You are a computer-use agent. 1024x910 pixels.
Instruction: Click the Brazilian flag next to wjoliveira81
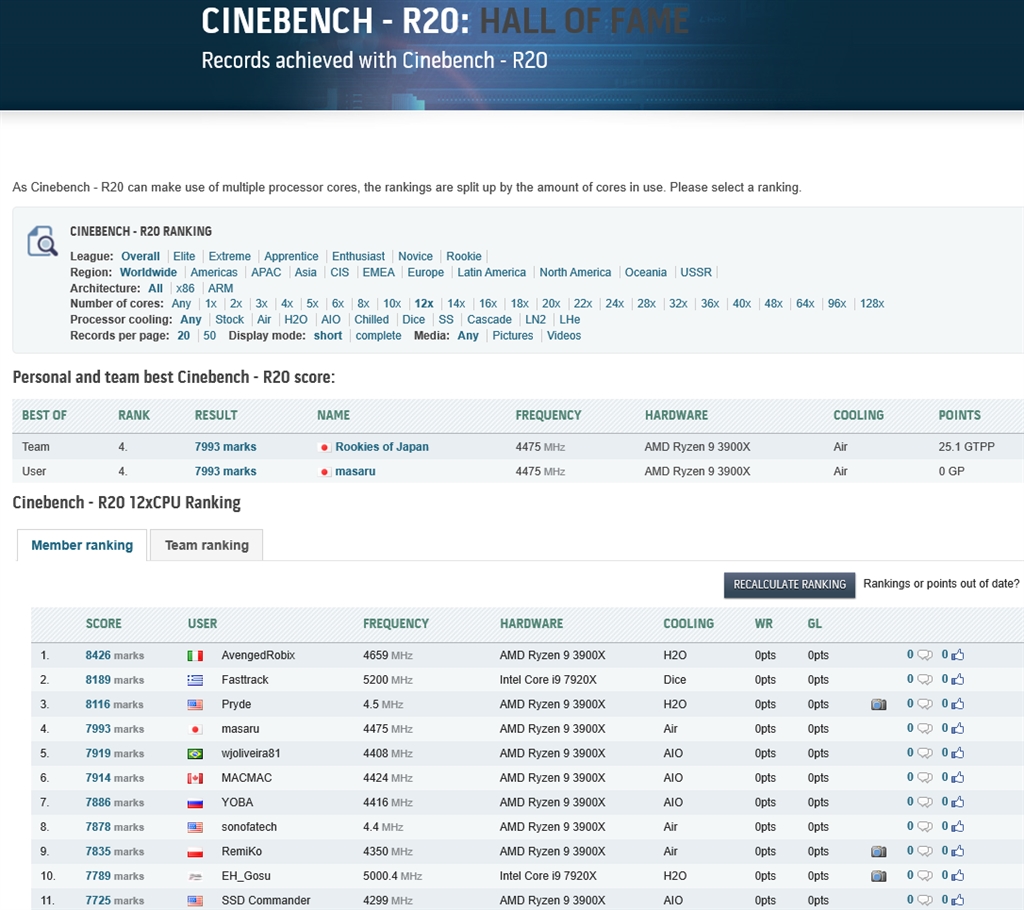(194, 753)
